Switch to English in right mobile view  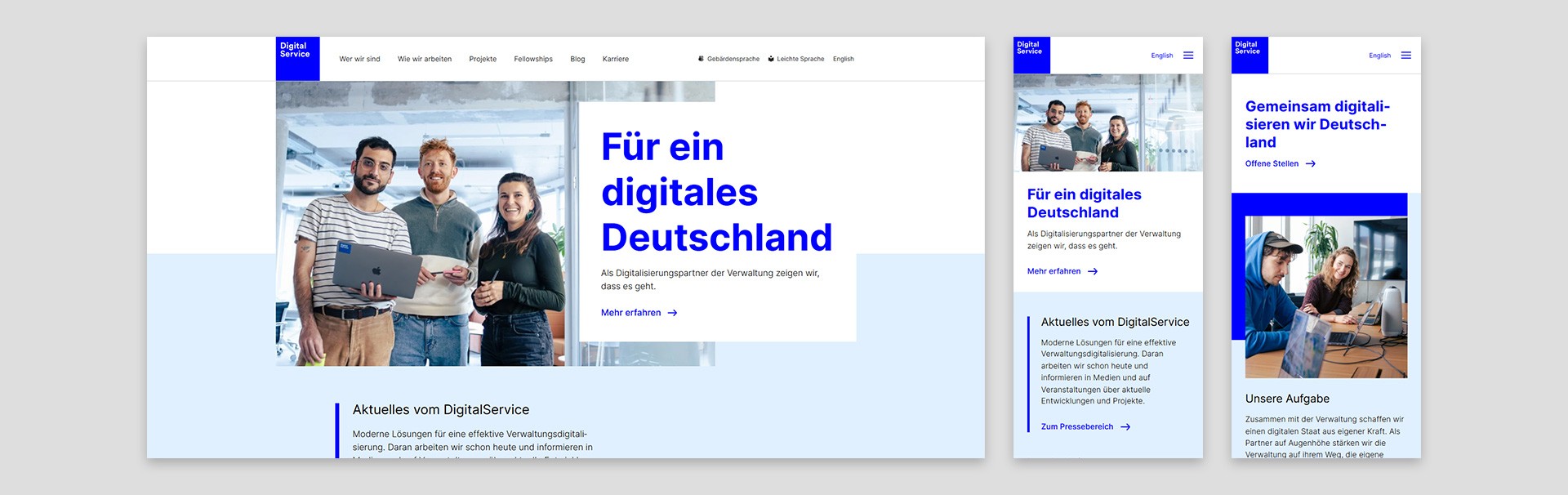[x=1379, y=56]
